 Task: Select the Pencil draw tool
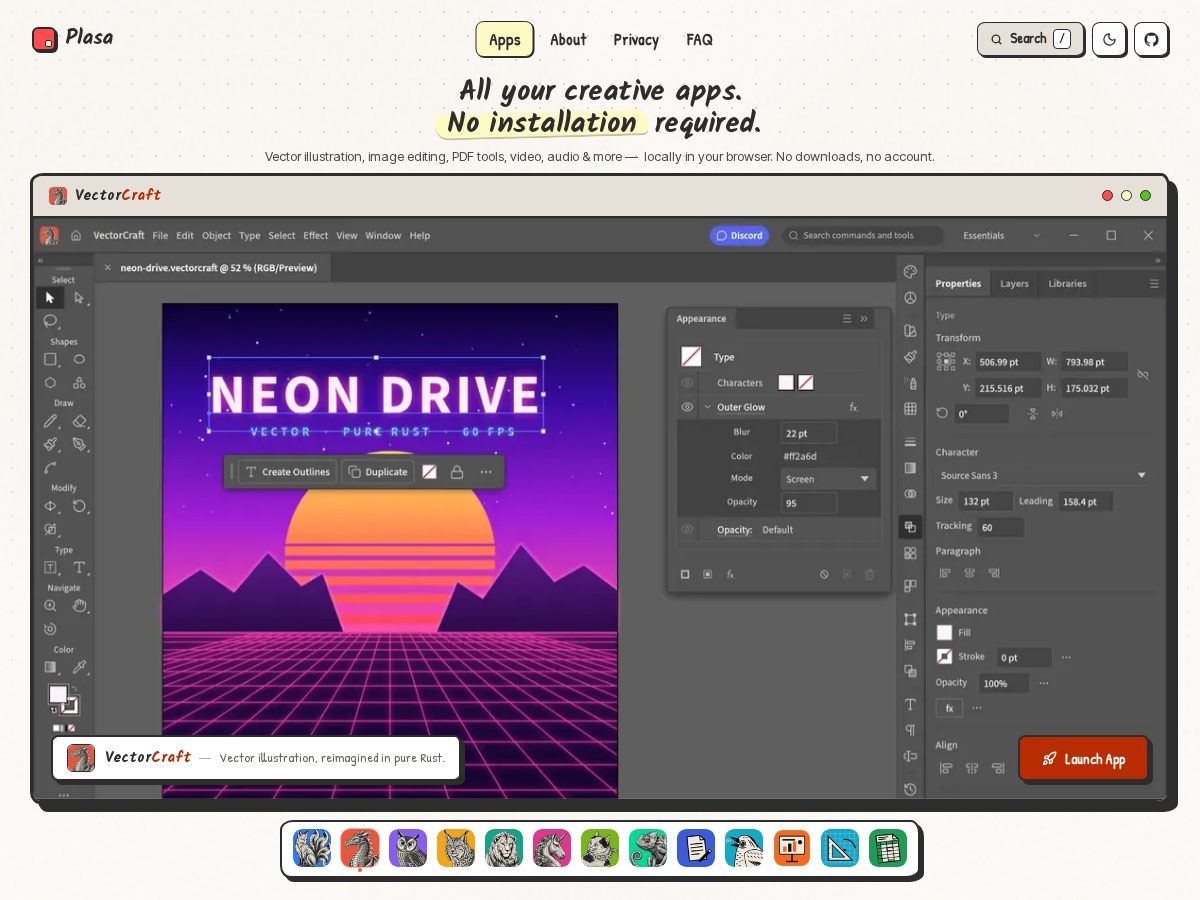[50, 421]
